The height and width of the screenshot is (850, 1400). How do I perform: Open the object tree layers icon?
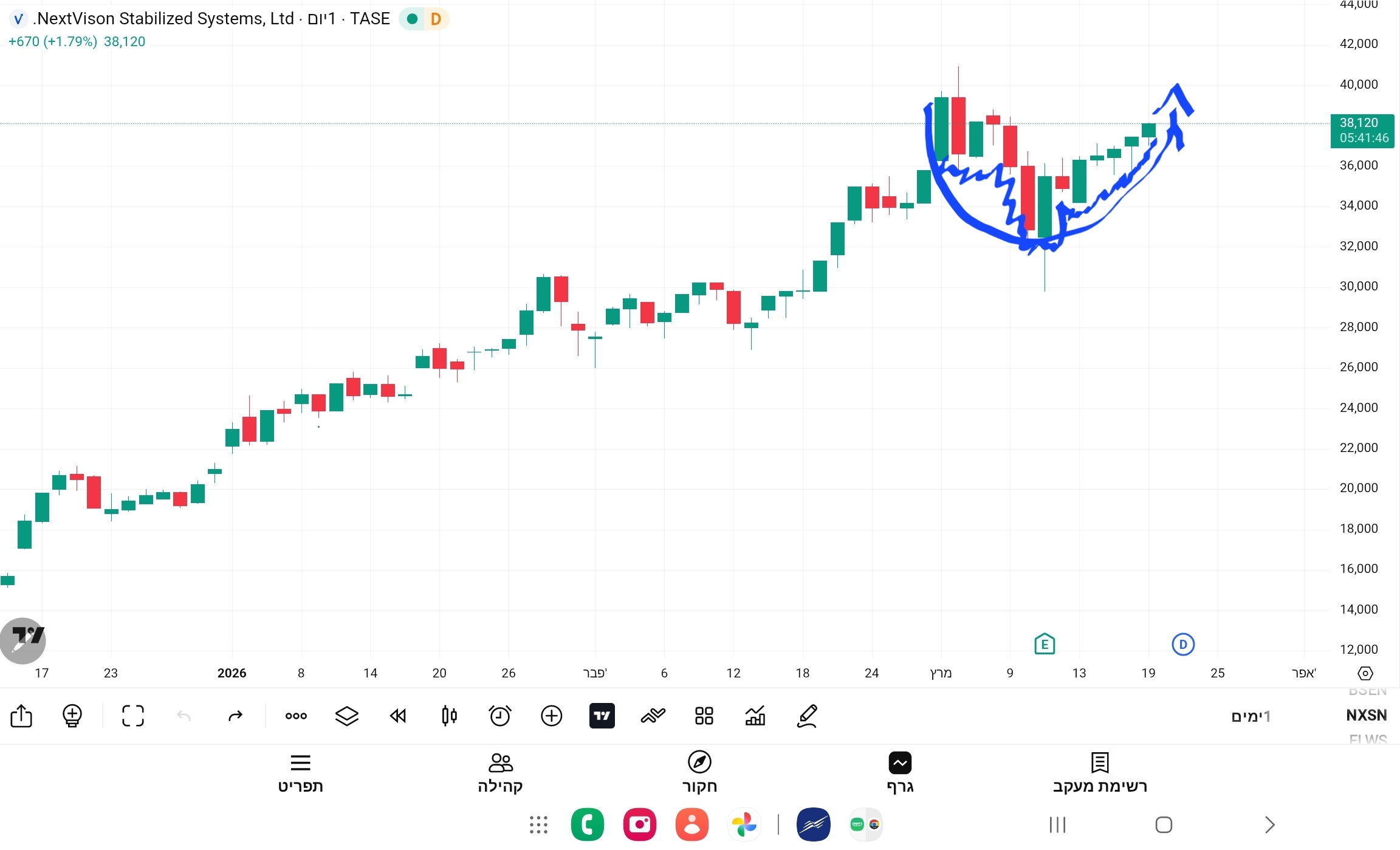[x=347, y=716]
